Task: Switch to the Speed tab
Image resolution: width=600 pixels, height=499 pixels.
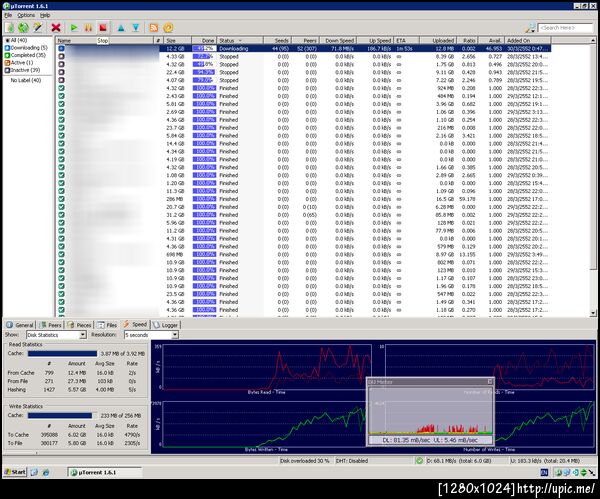Action: (135, 324)
